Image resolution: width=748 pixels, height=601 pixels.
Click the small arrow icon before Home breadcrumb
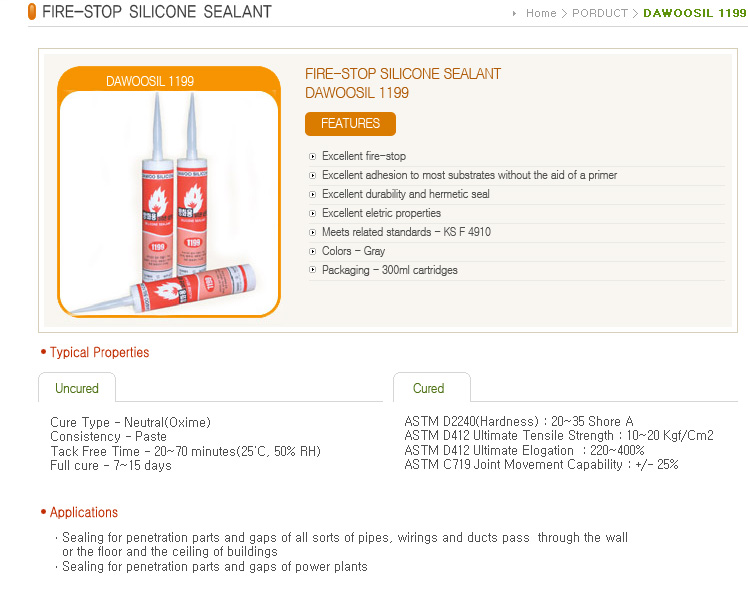[514, 13]
